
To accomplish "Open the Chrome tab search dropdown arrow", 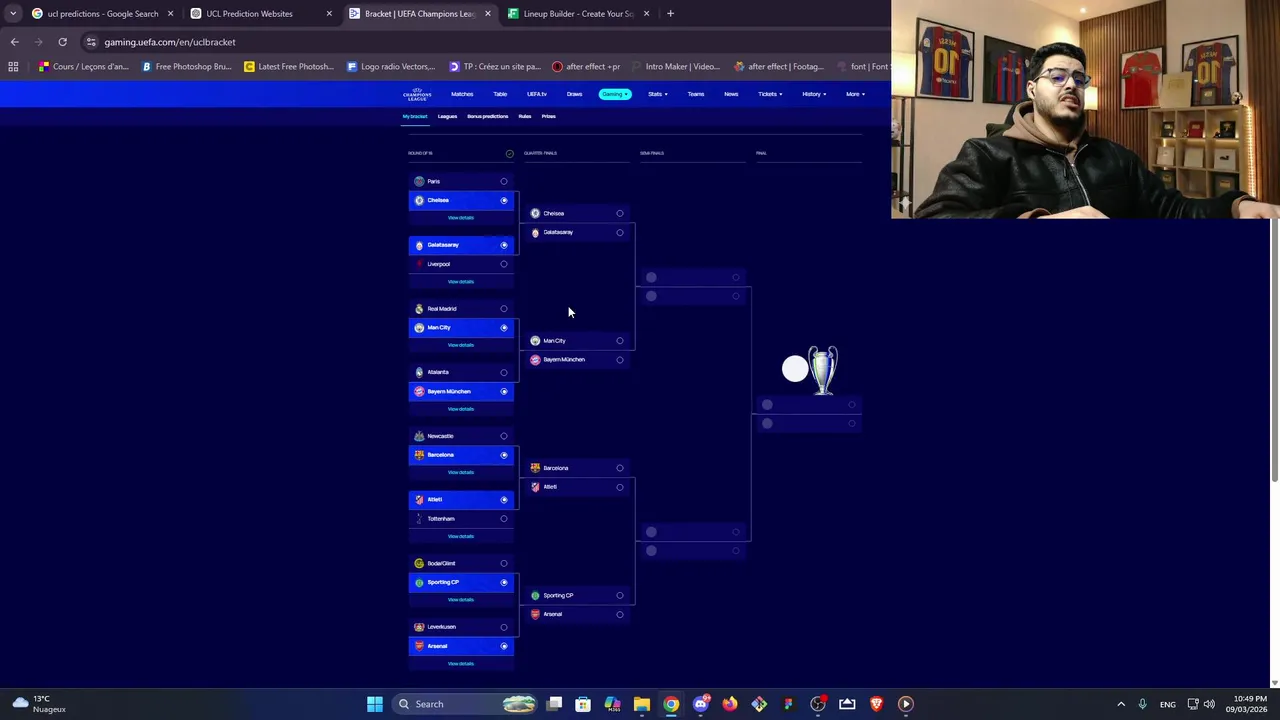I will (12, 14).
